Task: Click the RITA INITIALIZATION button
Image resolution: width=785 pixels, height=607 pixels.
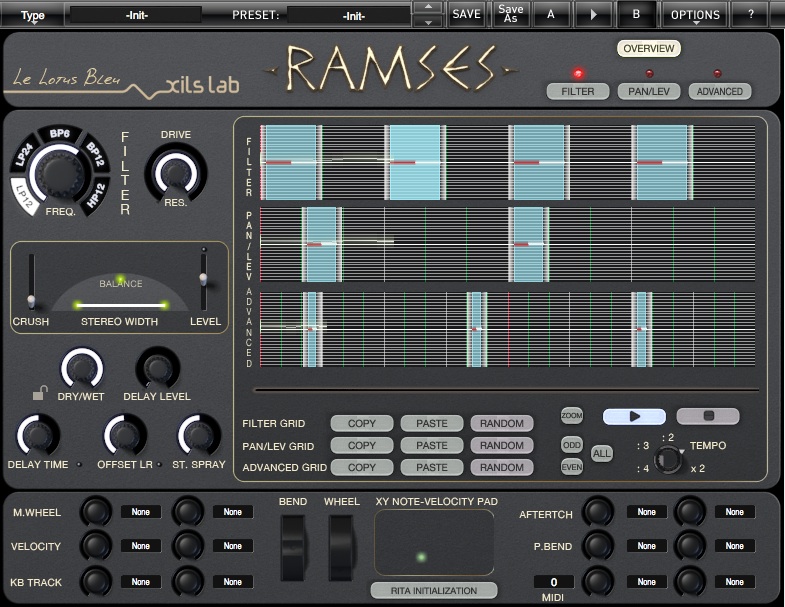Action: pyautogui.click(x=434, y=590)
